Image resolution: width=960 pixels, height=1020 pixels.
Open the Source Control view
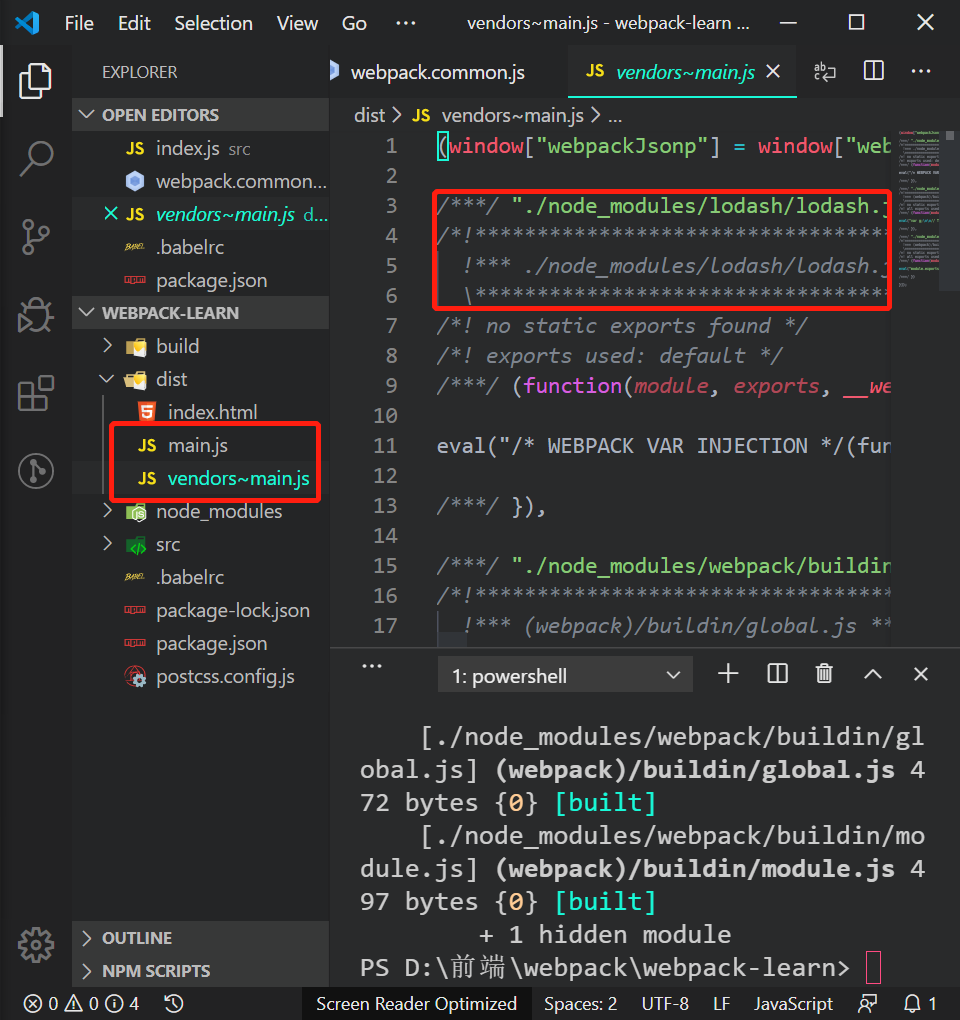(x=35, y=237)
